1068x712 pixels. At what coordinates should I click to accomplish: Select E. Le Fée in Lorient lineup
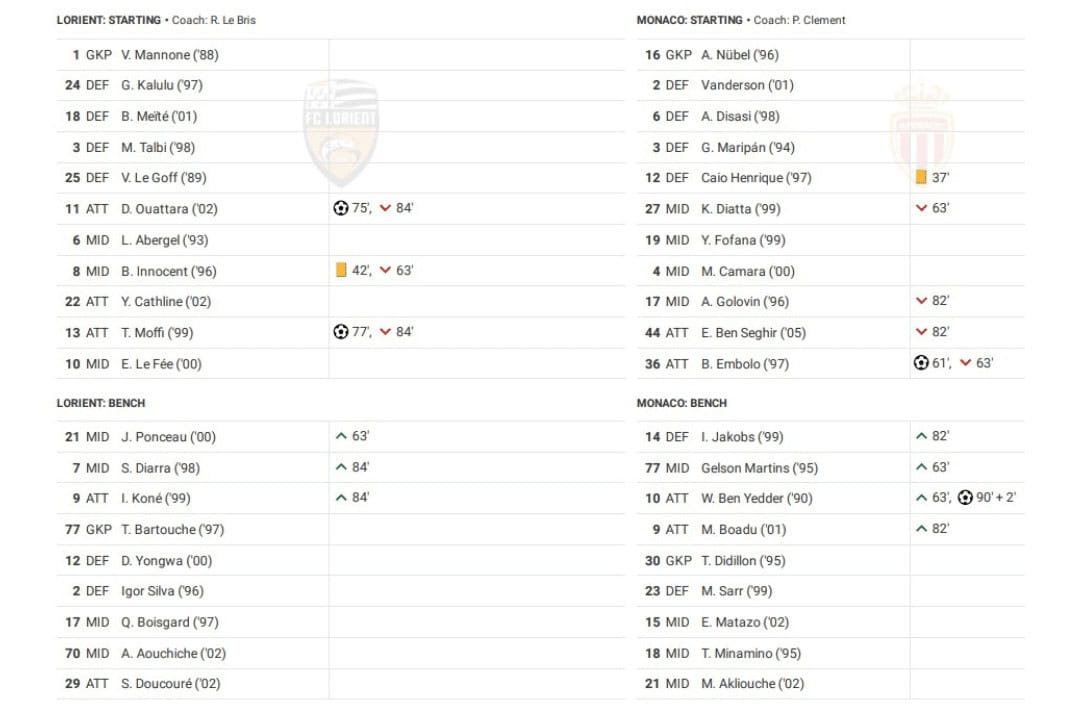[161, 364]
